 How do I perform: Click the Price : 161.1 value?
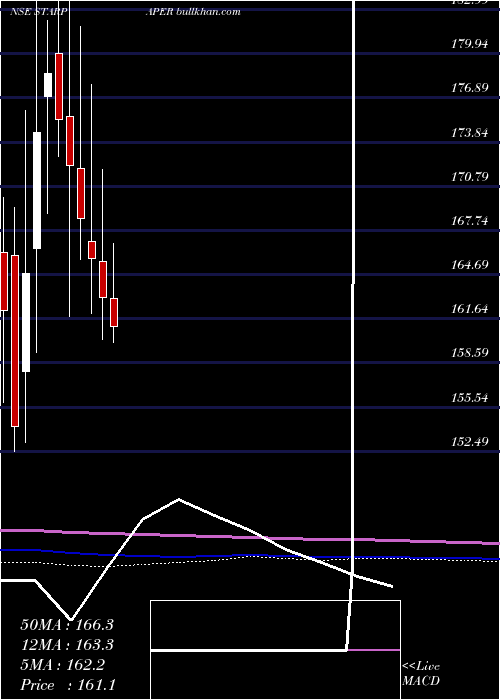pos(68,685)
